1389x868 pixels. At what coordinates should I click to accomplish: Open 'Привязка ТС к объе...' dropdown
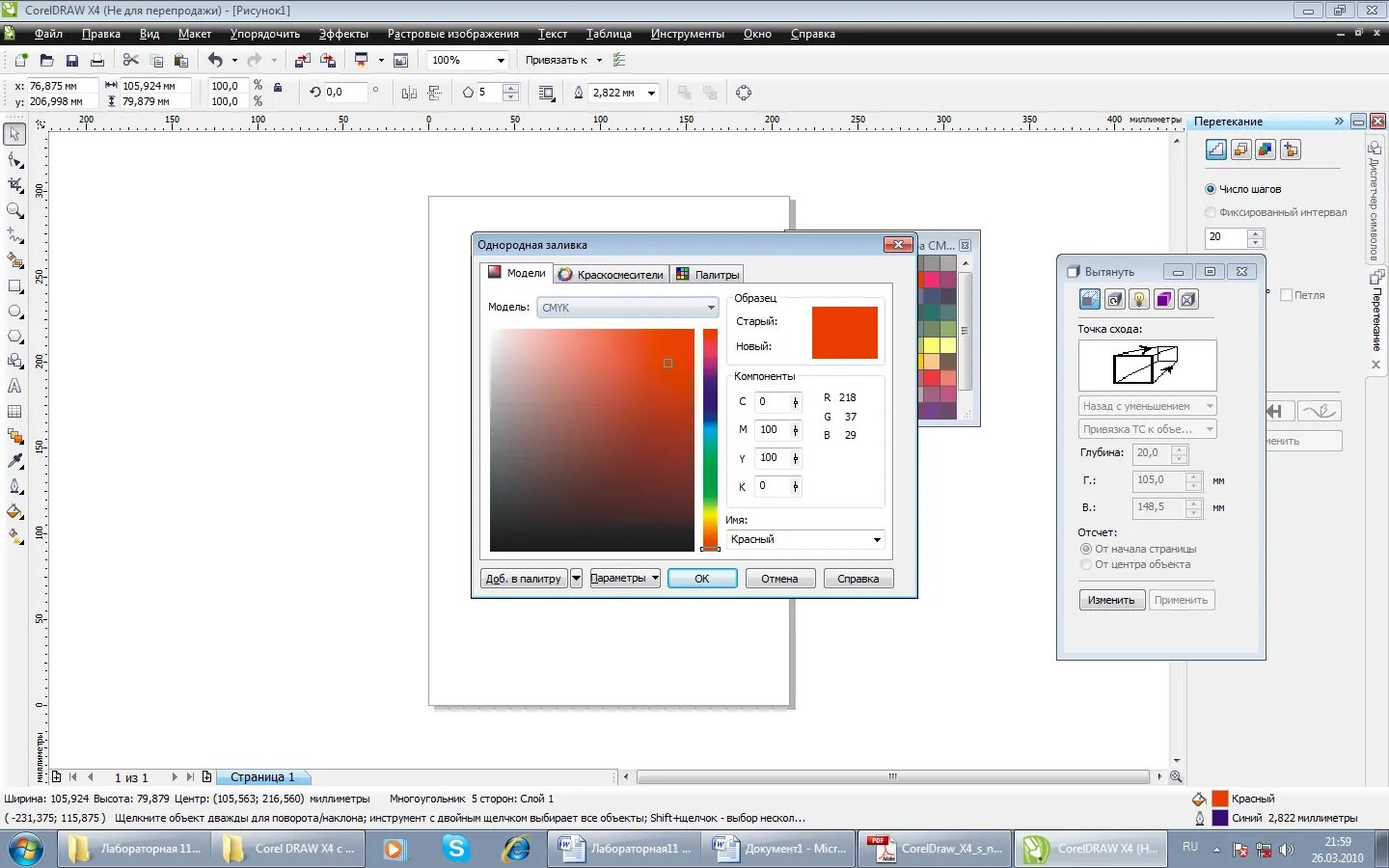click(1147, 429)
